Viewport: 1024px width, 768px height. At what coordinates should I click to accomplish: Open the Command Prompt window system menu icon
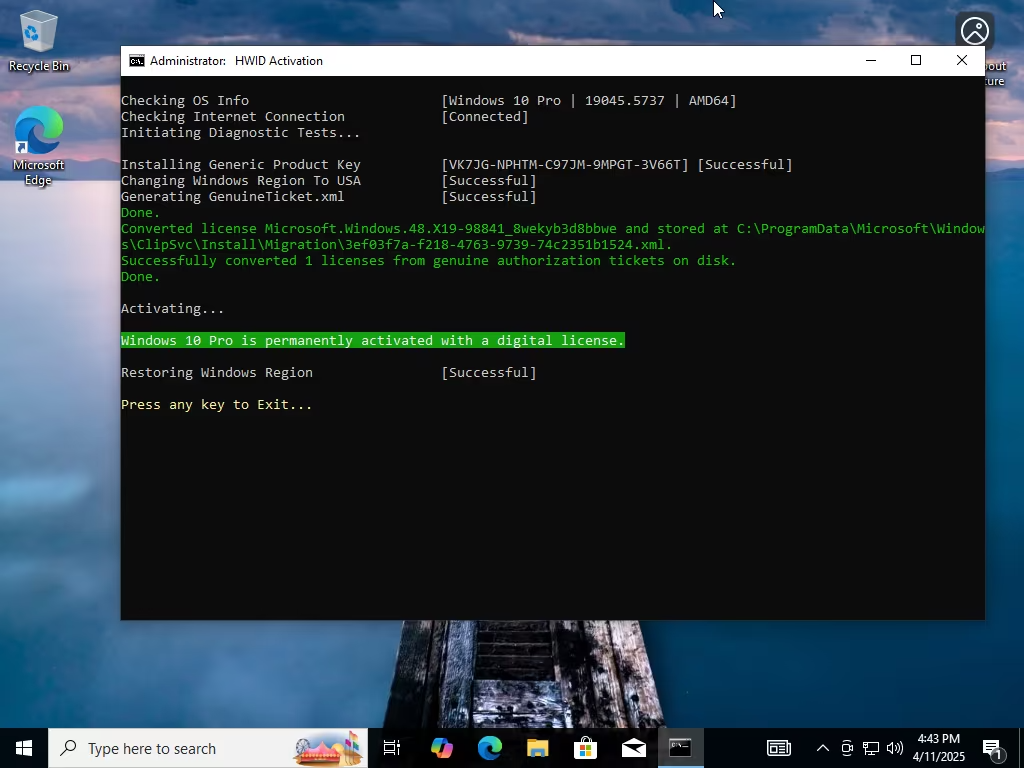(136, 61)
